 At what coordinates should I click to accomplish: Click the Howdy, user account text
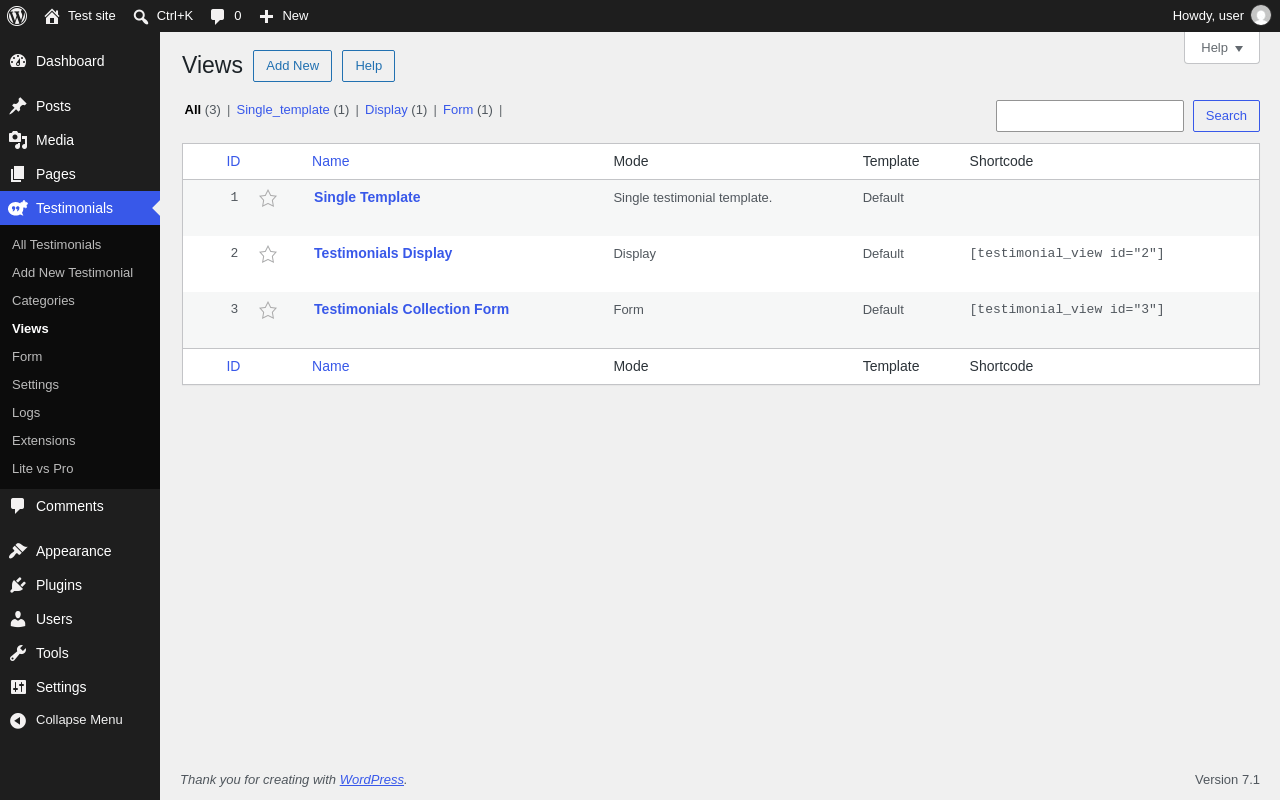(1208, 16)
